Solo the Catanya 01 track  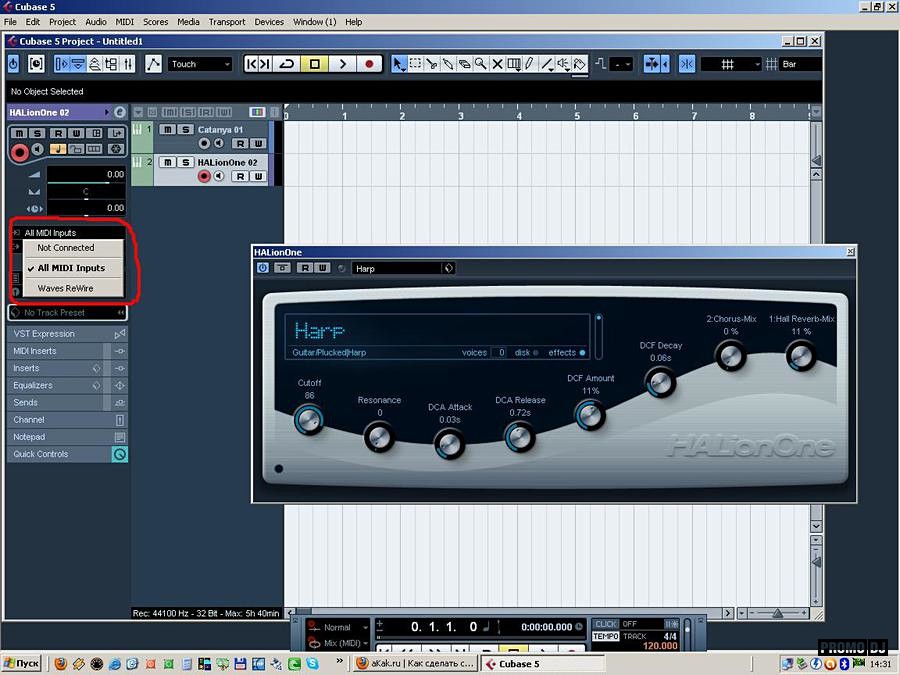point(185,130)
